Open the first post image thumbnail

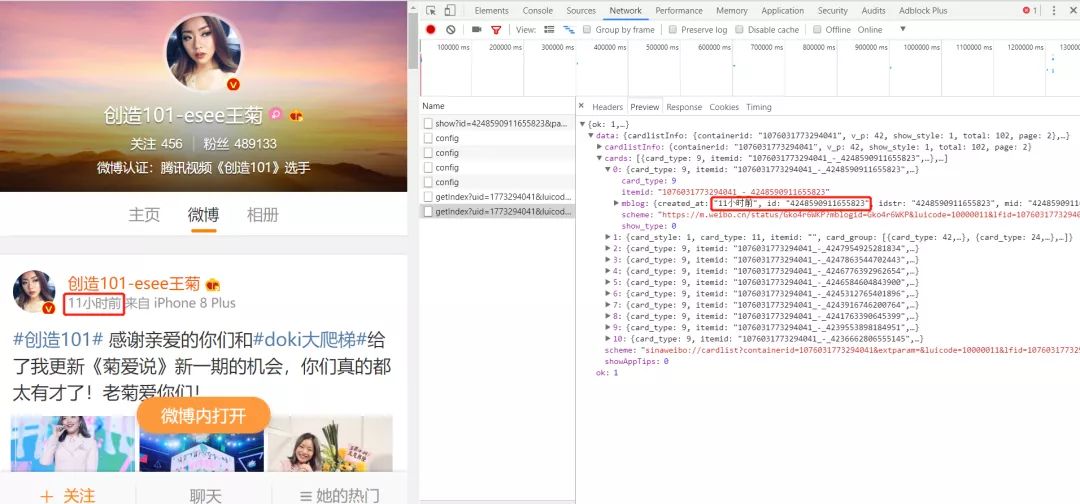click(73, 443)
